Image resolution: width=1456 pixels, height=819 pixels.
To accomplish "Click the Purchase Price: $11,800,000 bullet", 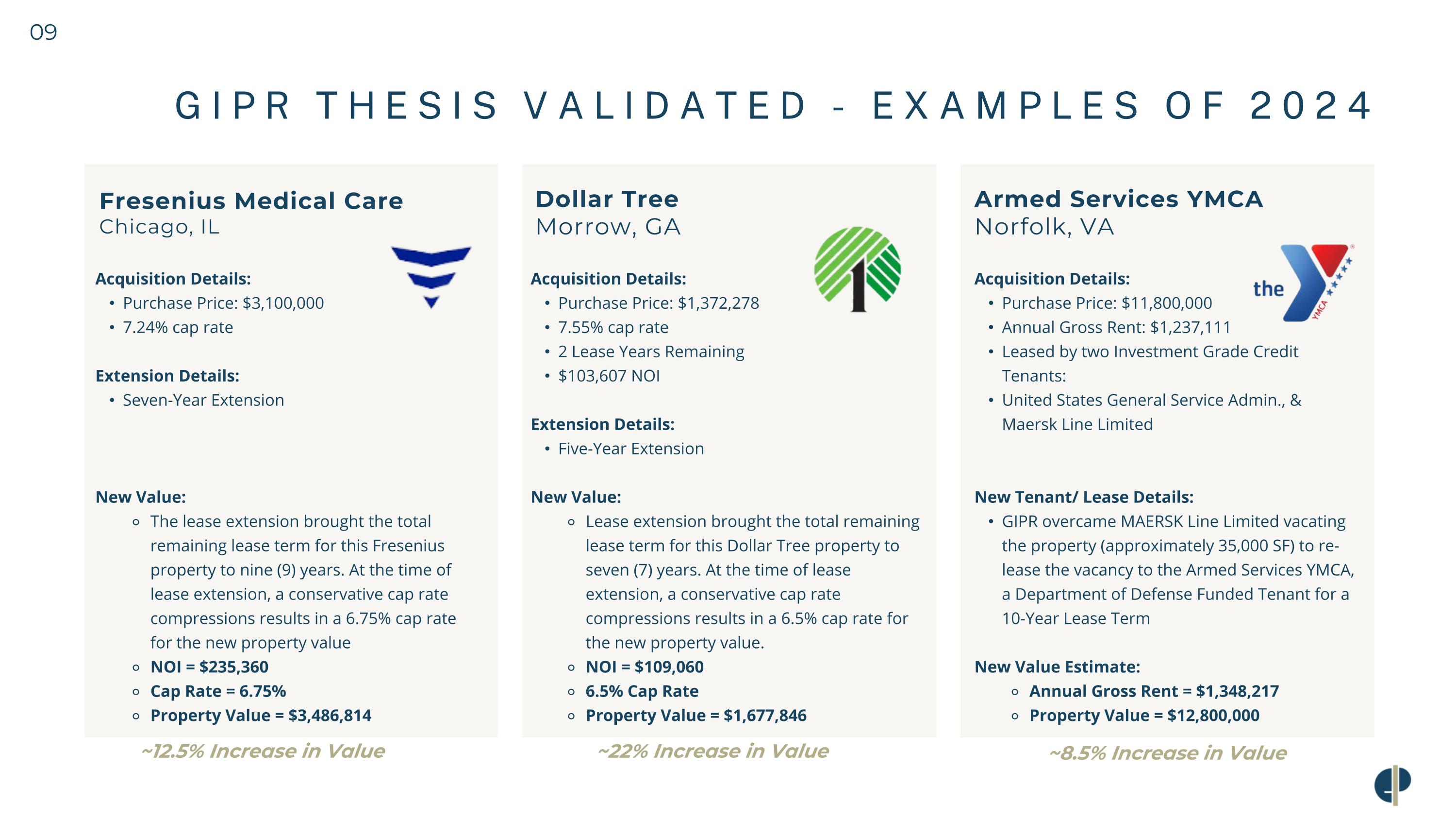I will [x=1107, y=303].
